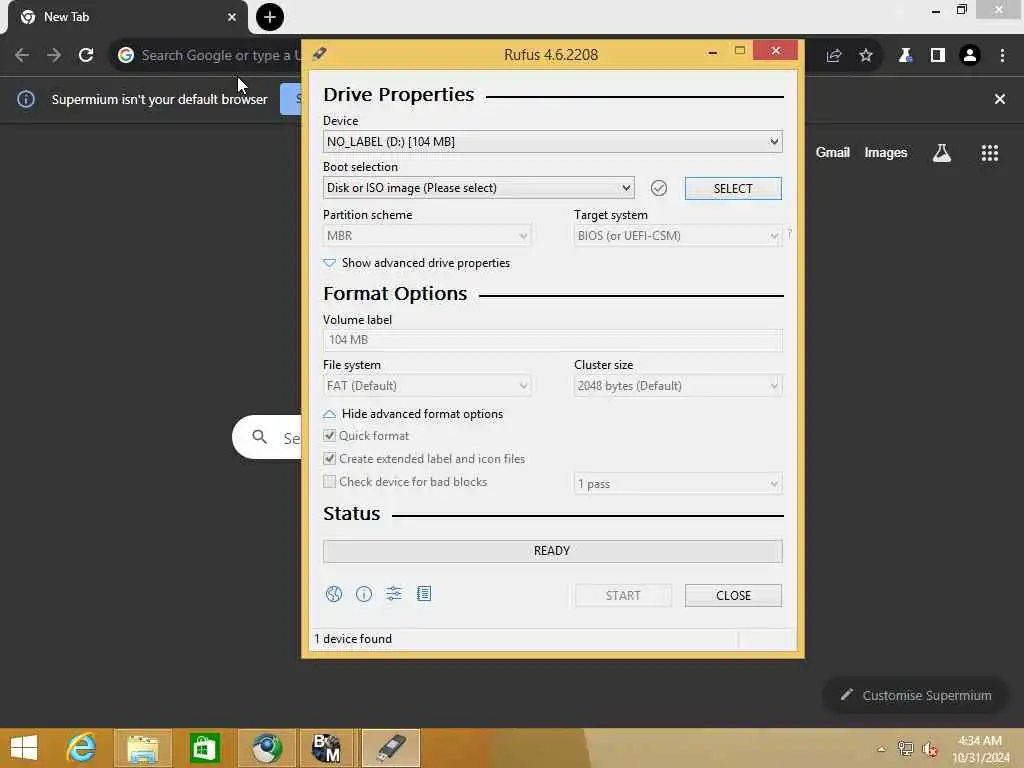Screen dimensions: 1024x768
Task: Open the browser three-dot menu
Action: pos(1002,56)
